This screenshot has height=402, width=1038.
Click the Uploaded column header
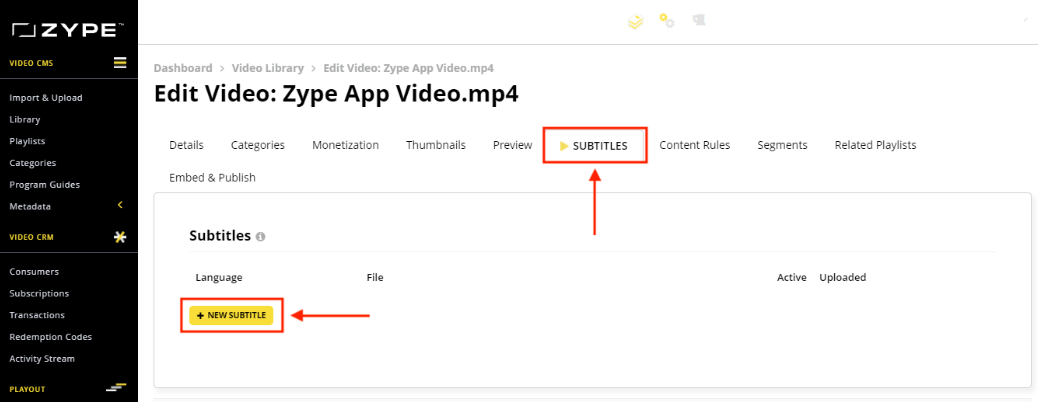click(842, 277)
